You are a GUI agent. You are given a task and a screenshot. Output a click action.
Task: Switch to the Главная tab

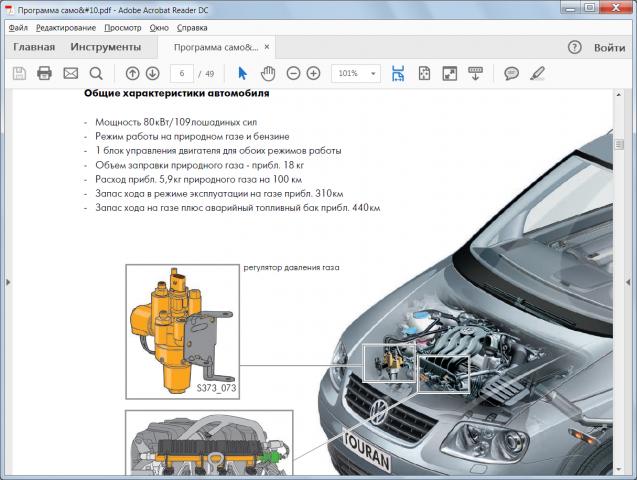pyautogui.click(x=34, y=47)
